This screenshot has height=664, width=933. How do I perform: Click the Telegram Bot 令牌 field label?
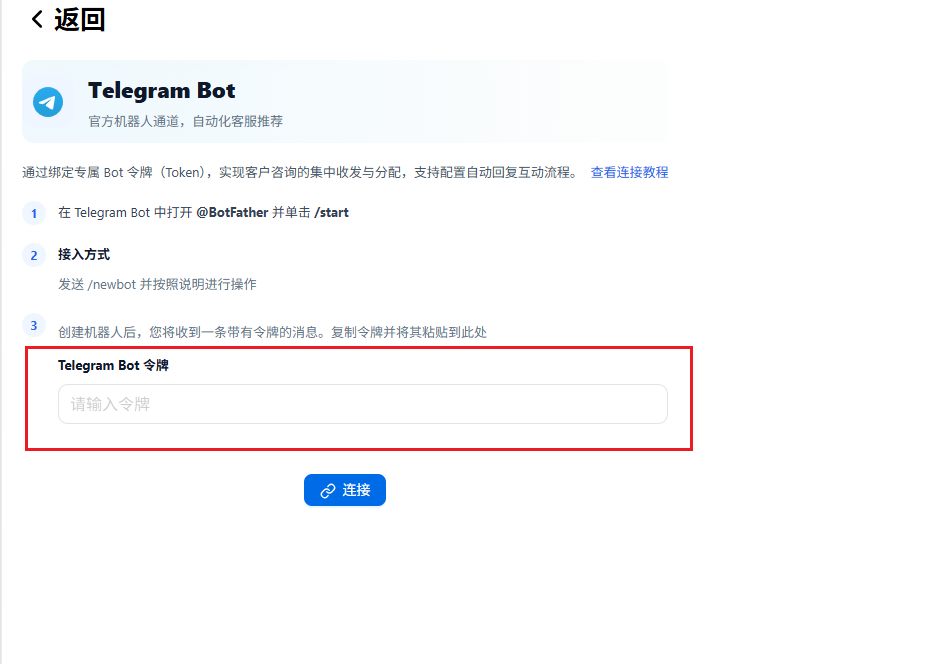tap(113, 365)
